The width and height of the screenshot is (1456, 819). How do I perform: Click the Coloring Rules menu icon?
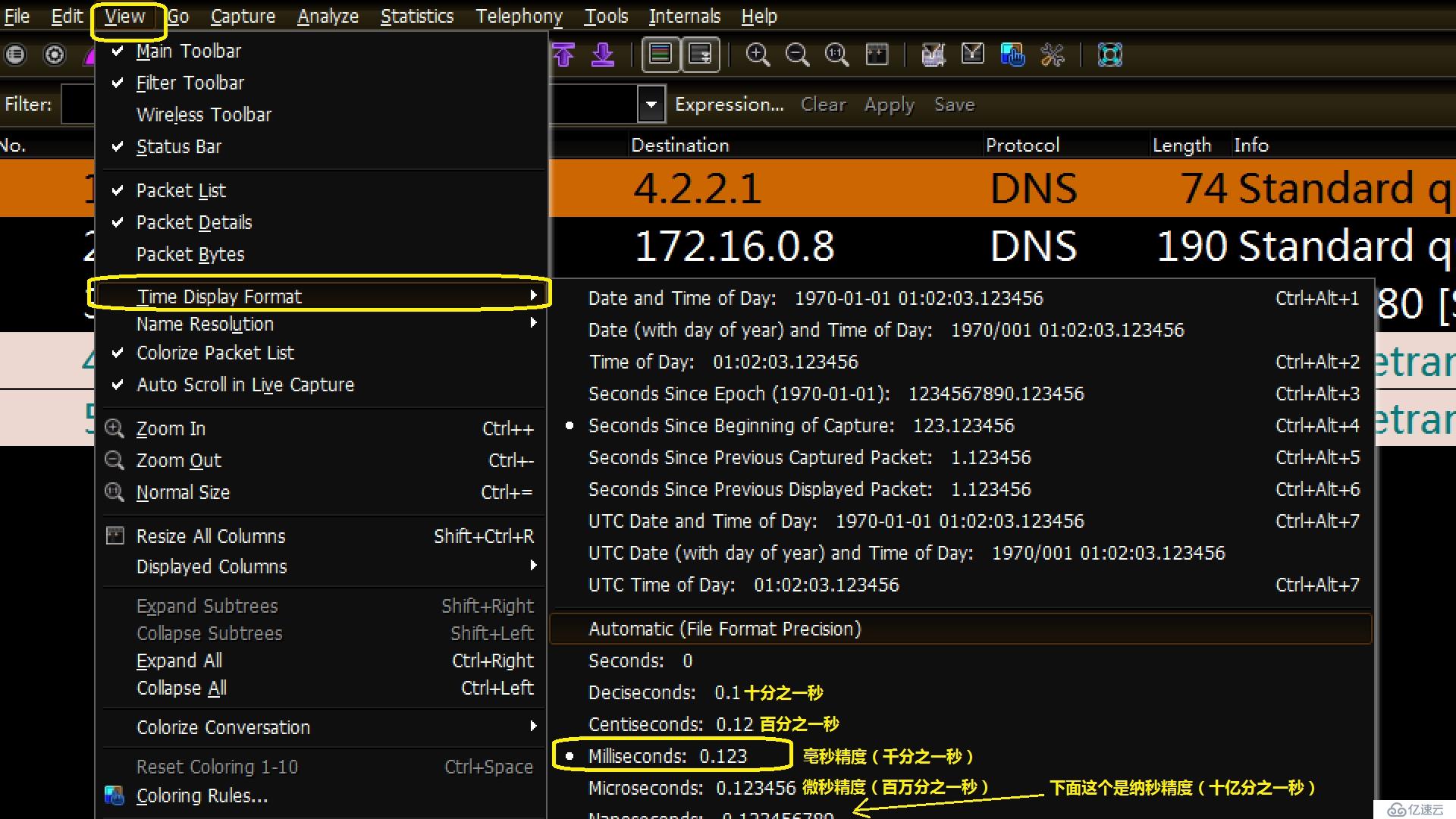115,795
